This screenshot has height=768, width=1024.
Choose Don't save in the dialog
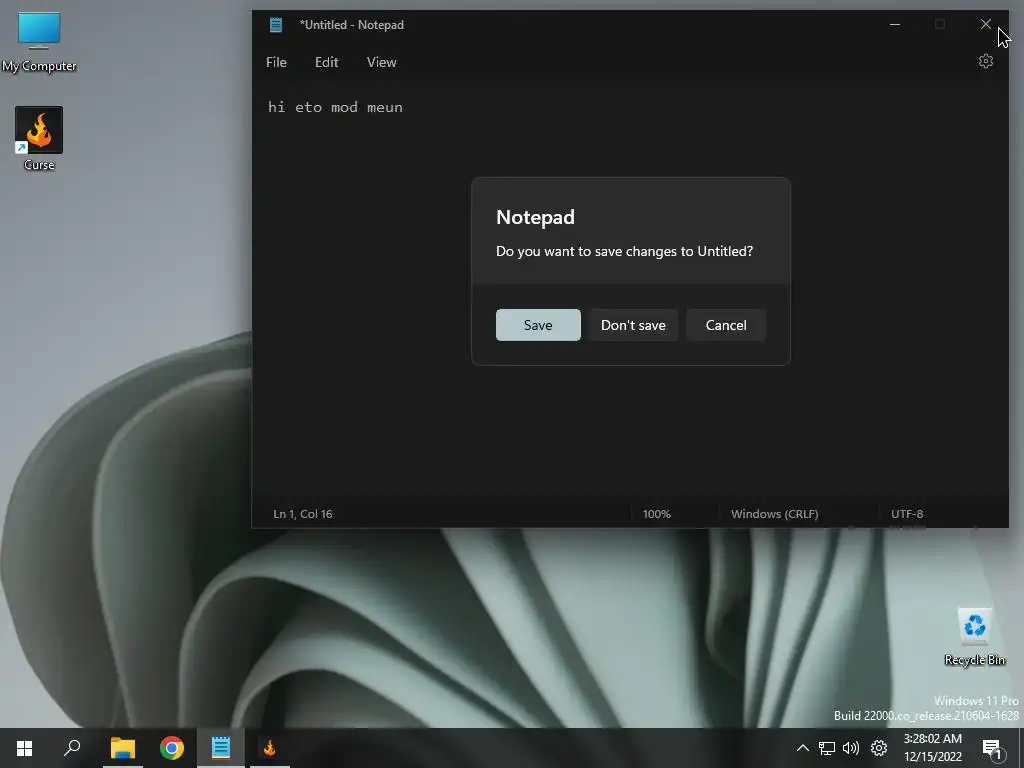point(633,325)
